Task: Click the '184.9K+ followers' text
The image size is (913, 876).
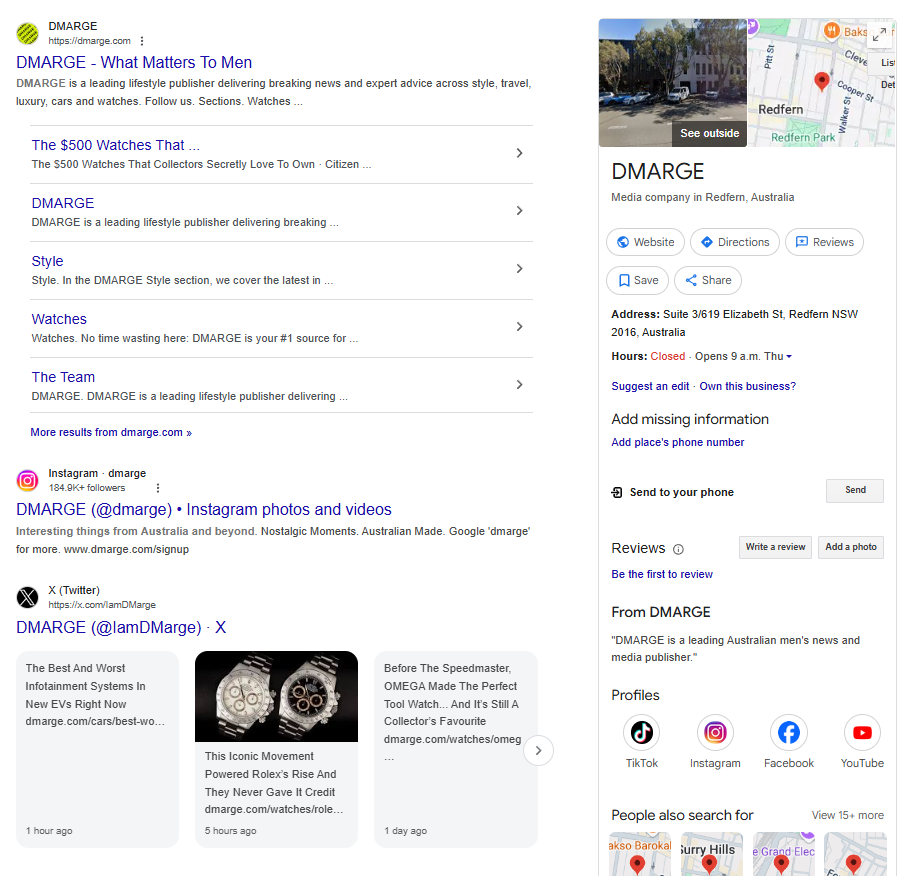Action: 87,488
